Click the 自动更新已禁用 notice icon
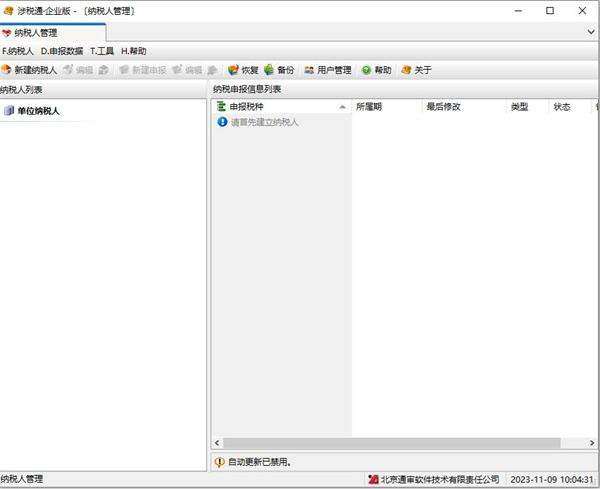The image size is (600, 489). [219, 462]
